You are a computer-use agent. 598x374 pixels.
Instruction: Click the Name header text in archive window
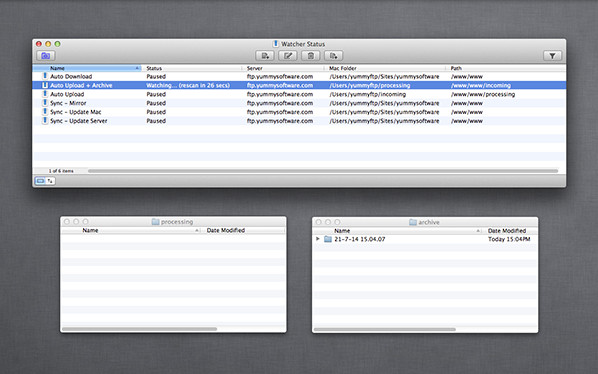click(x=342, y=231)
